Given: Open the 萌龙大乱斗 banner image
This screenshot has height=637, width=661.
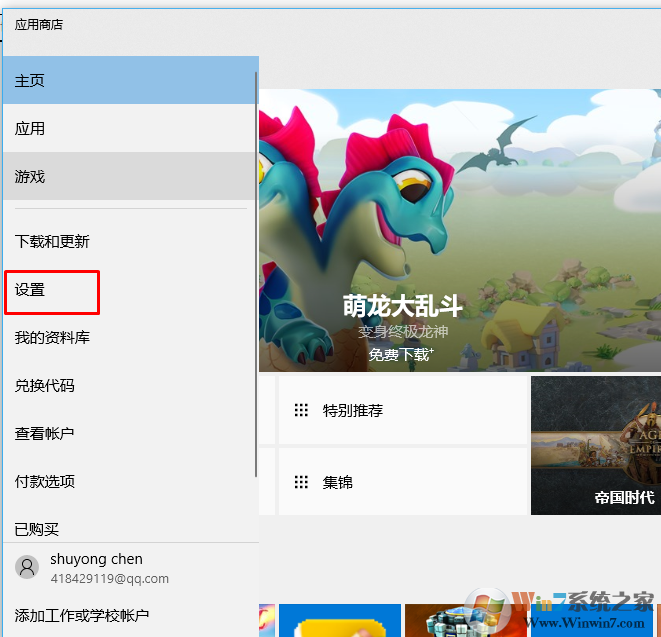Looking at the screenshot, I should pyautogui.click(x=460, y=230).
